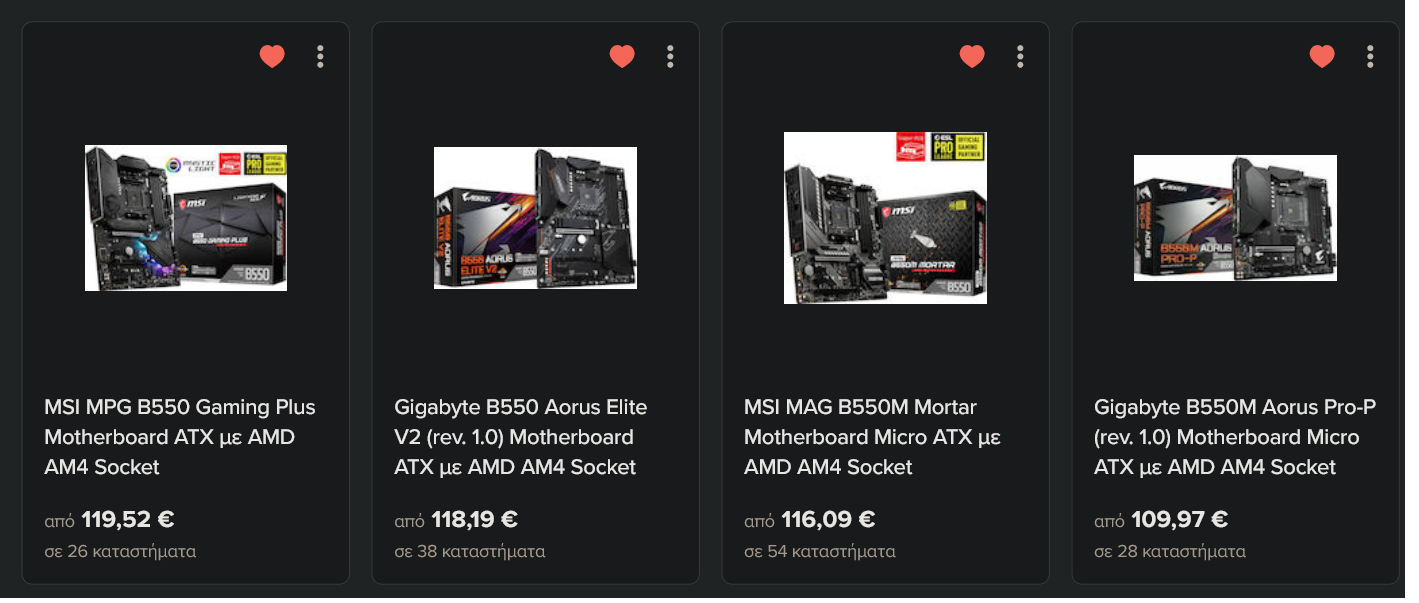Follow MSI MAG B550M Mortar title link
The width and height of the screenshot is (1419, 603).
(872, 437)
